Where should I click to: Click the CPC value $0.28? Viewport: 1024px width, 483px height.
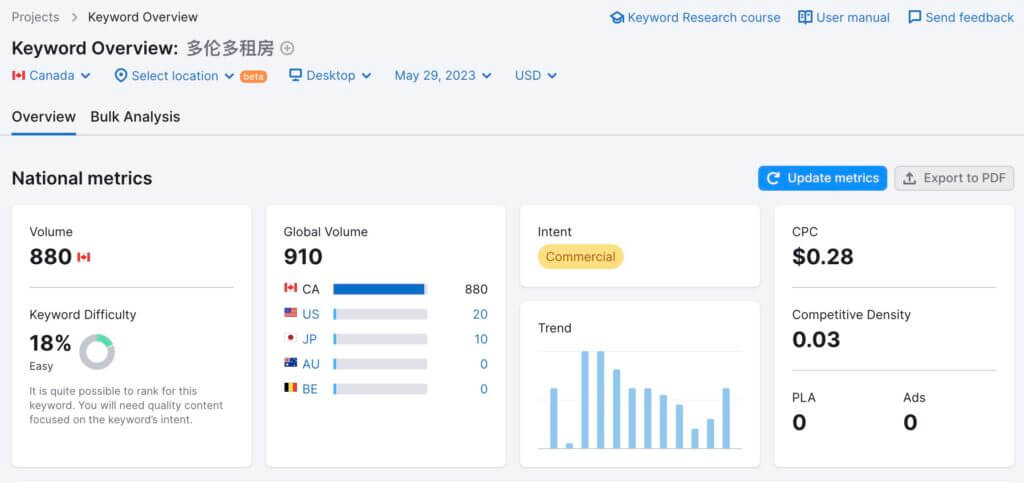tap(823, 257)
